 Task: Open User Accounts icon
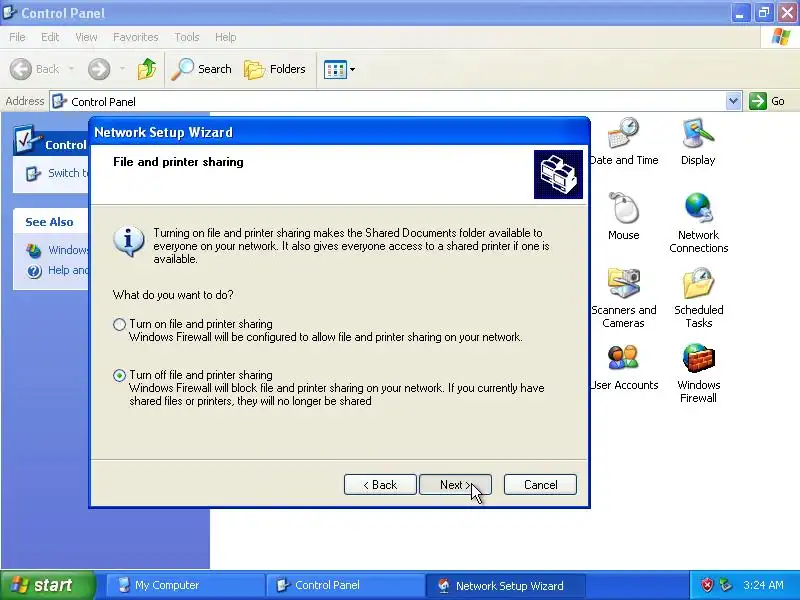click(x=623, y=367)
